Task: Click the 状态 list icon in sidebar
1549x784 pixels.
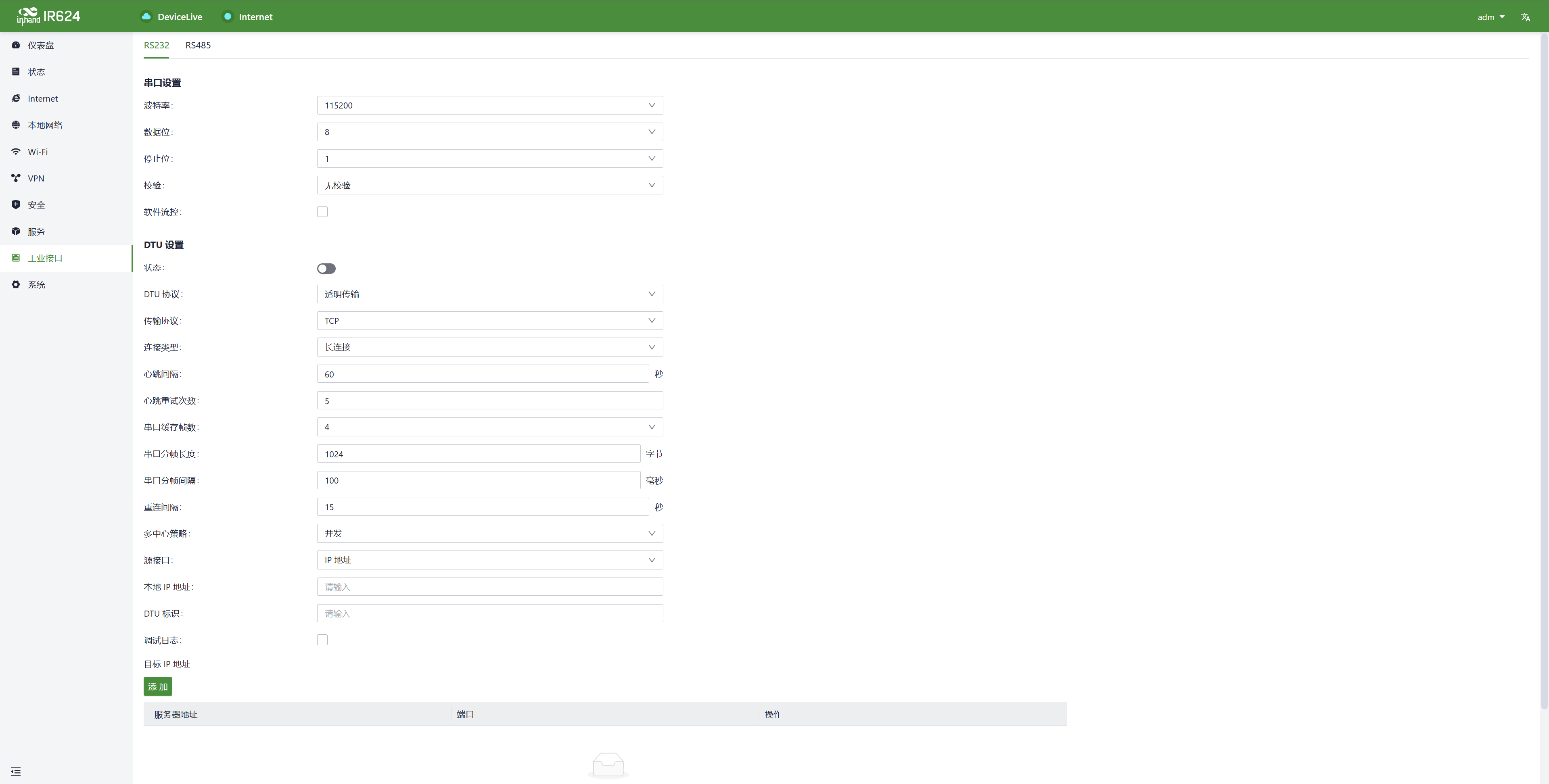Action: click(x=16, y=71)
